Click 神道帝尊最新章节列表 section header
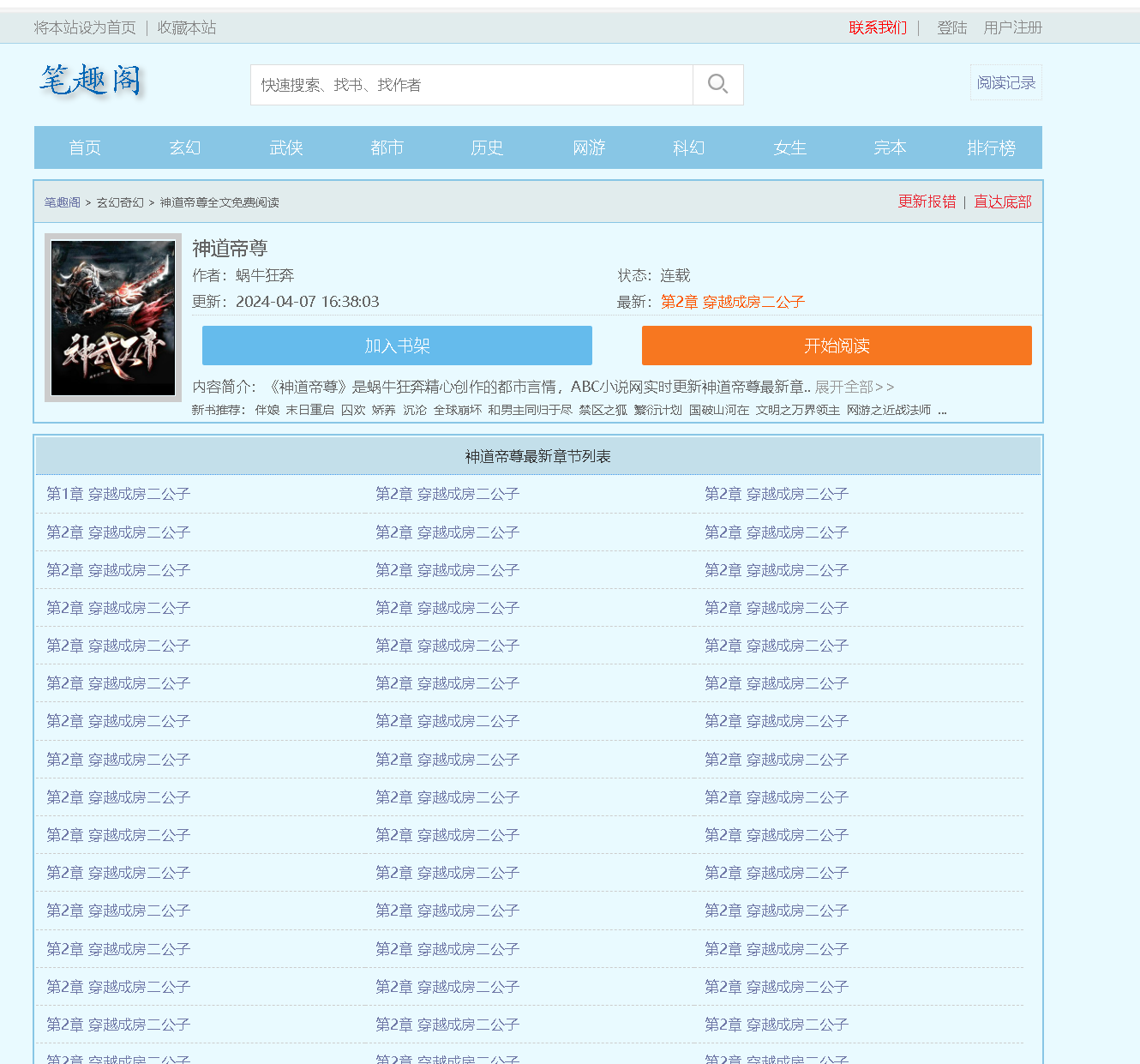 [x=538, y=456]
